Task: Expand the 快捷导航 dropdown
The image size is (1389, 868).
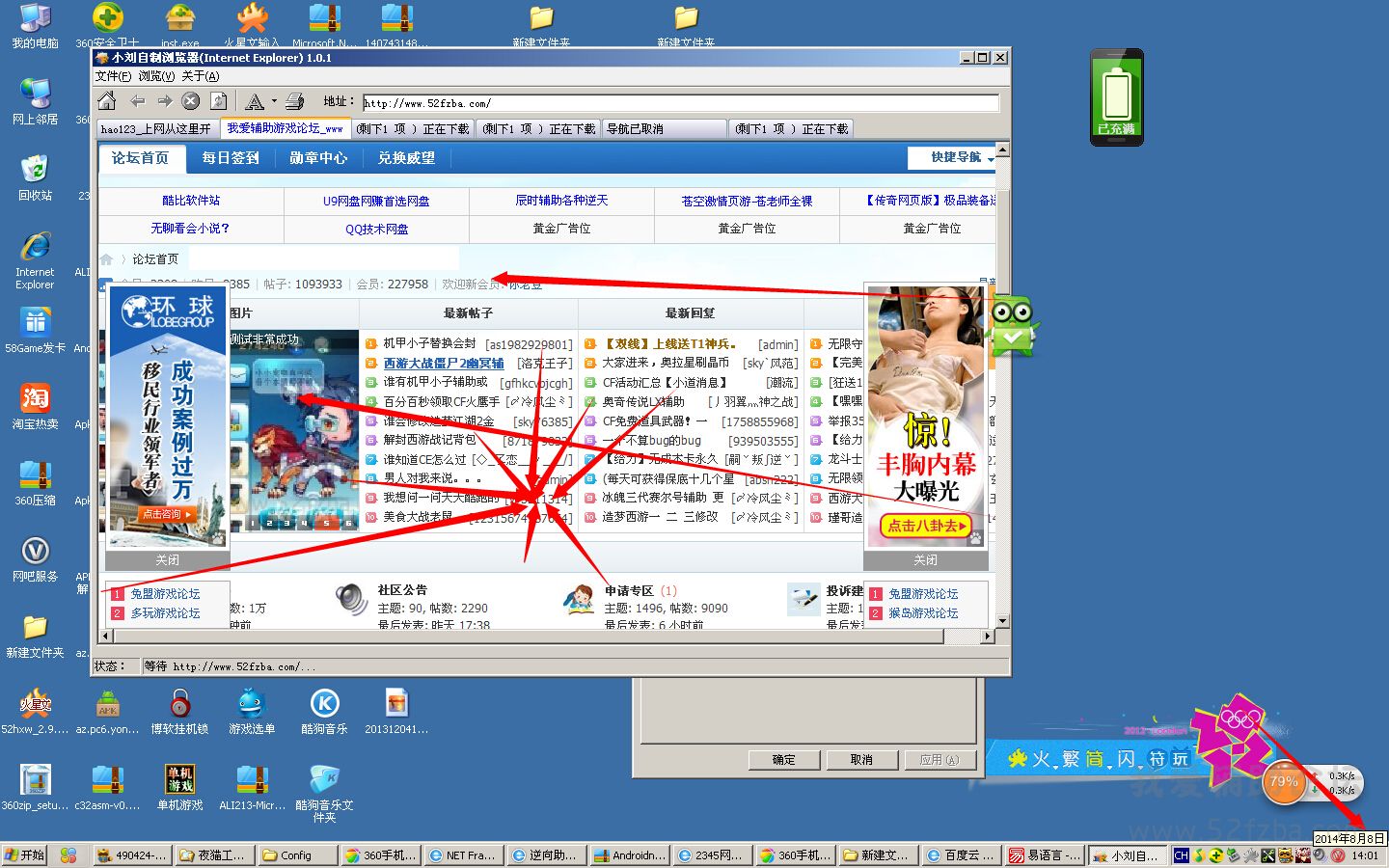Action: pos(953,157)
